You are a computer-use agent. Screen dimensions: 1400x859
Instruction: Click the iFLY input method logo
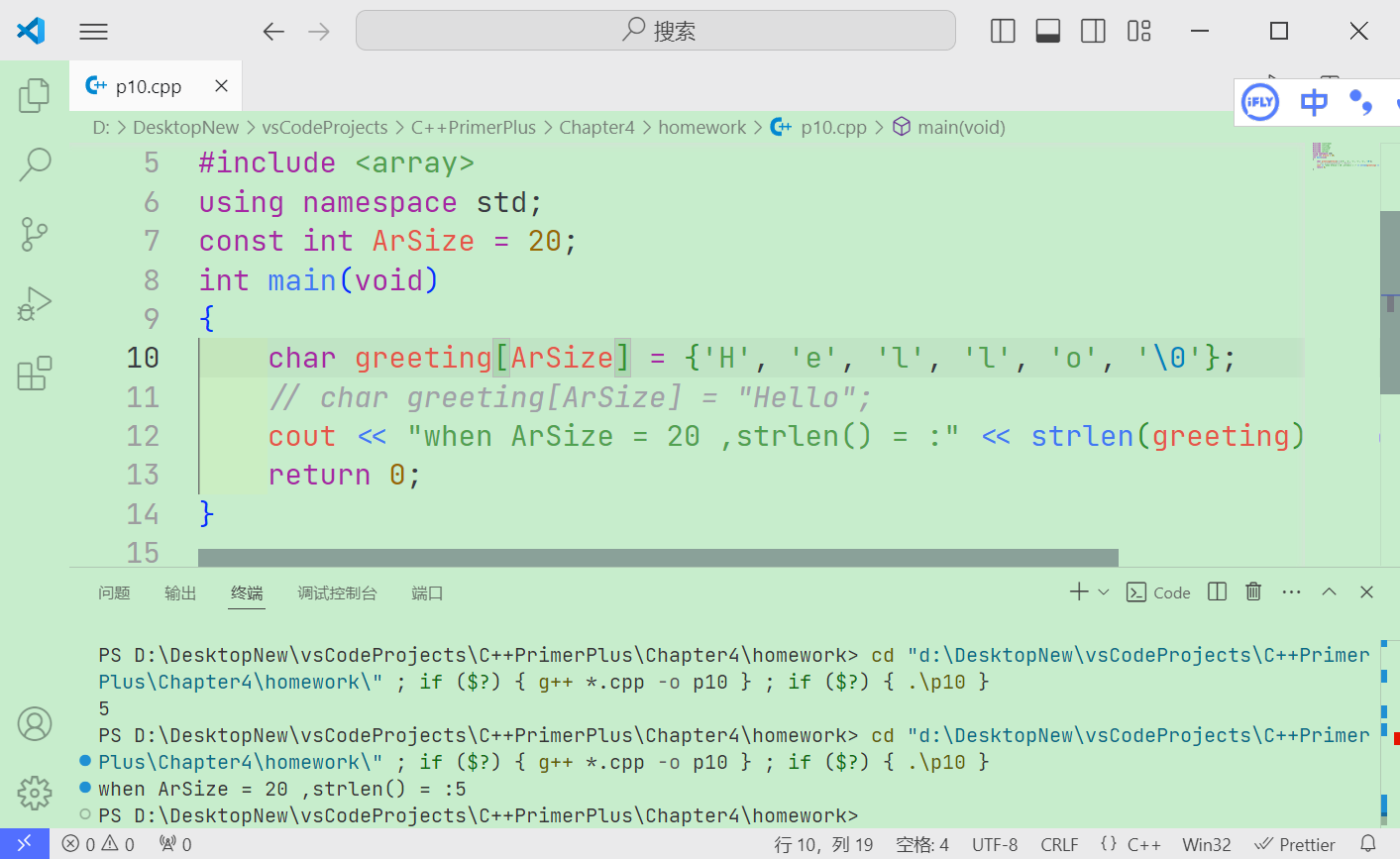(1260, 102)
